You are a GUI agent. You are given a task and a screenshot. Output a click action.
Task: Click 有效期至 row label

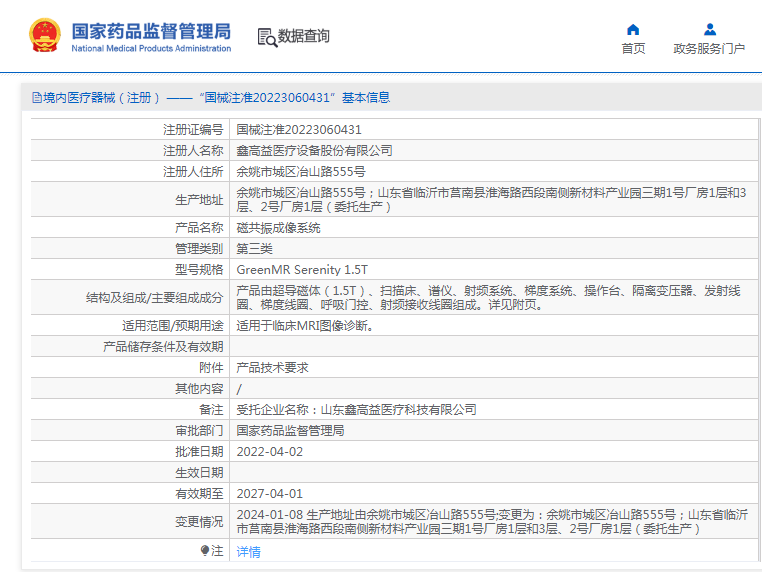click(199, 493)
